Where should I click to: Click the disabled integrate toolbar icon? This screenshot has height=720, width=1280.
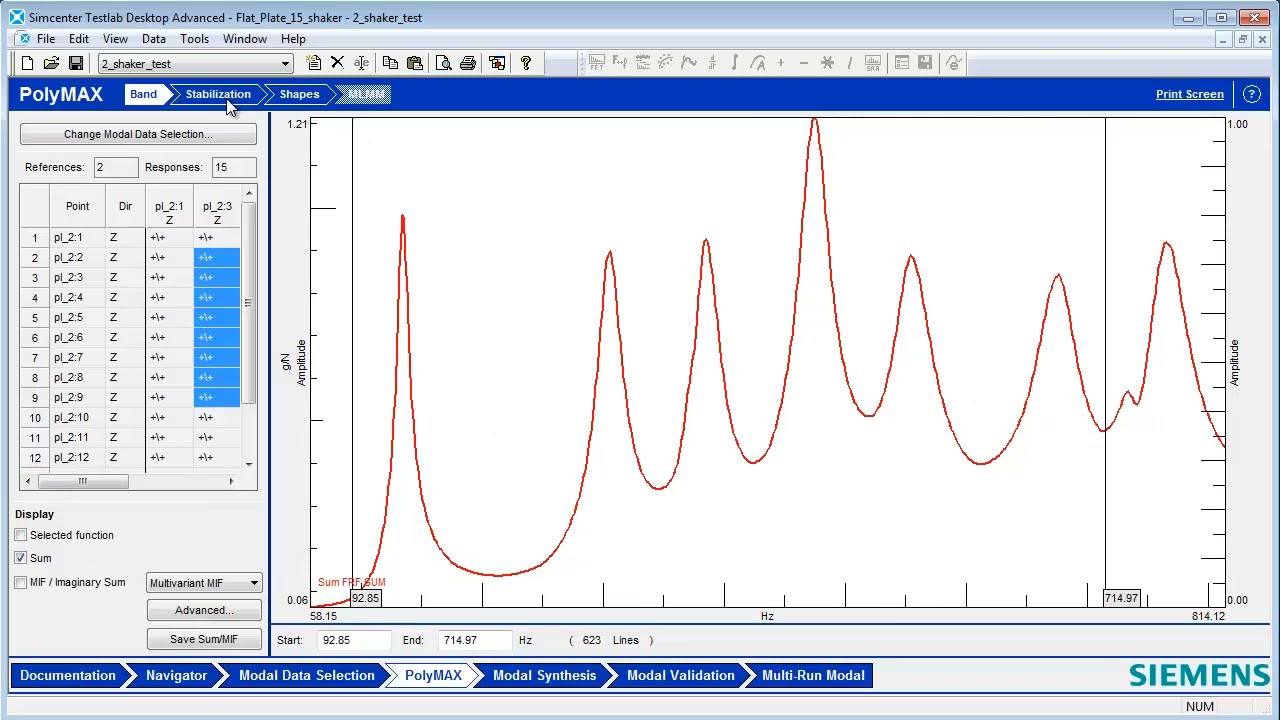pyautogui.click(x=734, y=63)
